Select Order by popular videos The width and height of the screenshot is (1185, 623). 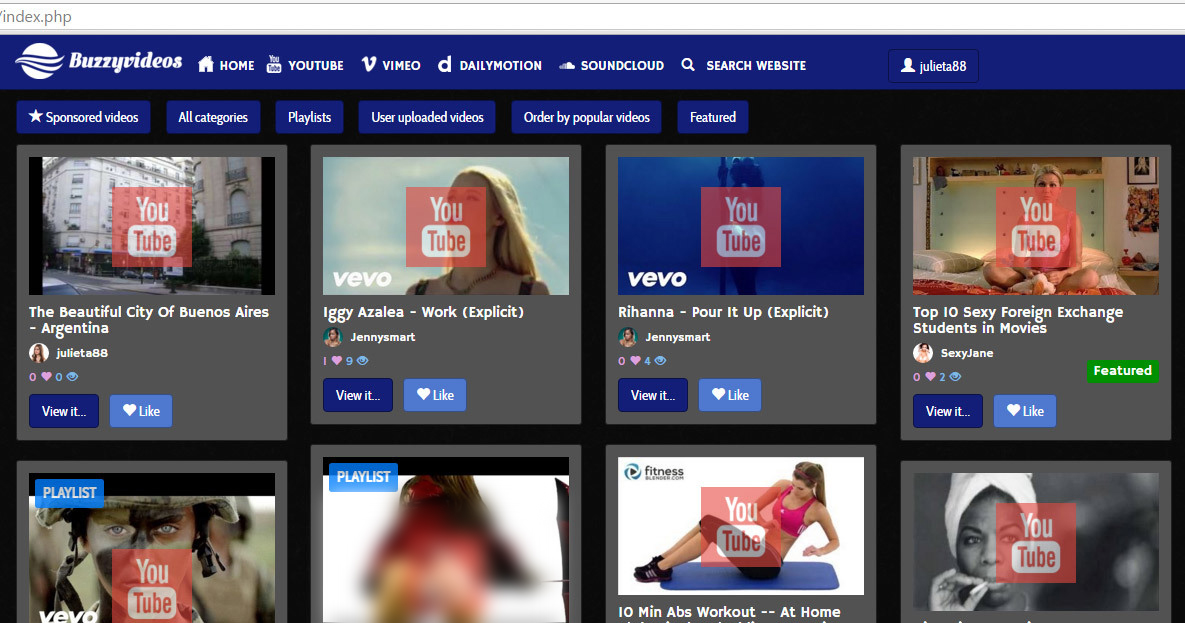point(586,117)
